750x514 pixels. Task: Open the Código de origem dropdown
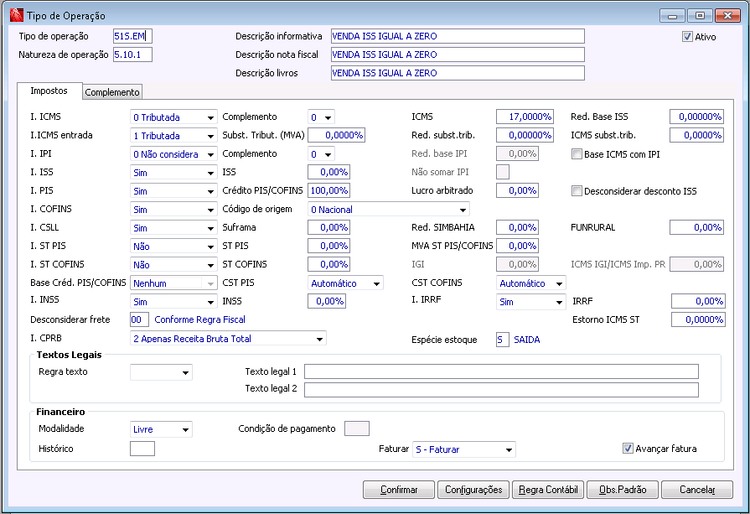(x=388, y=209)
